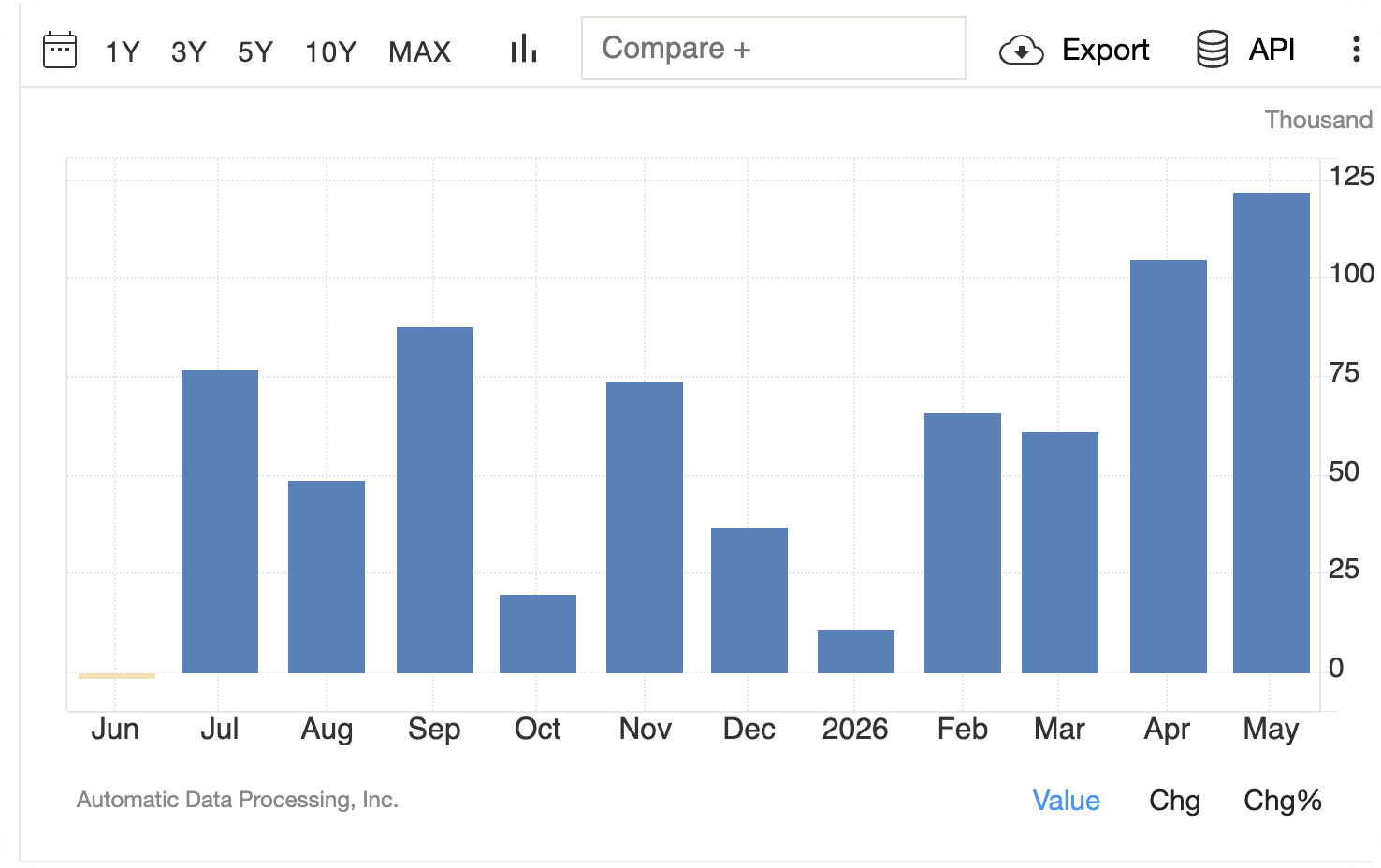The image size is (1381, 868).
Task: Click the Mar bar in the chart
Action: click(1060, 553)
